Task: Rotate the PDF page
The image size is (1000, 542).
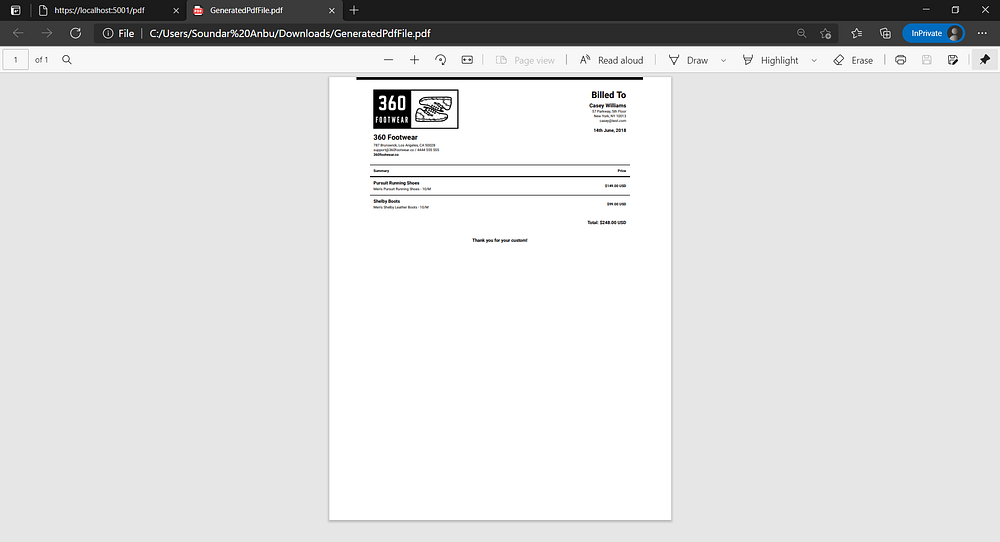Action: (x=441, y=60)
